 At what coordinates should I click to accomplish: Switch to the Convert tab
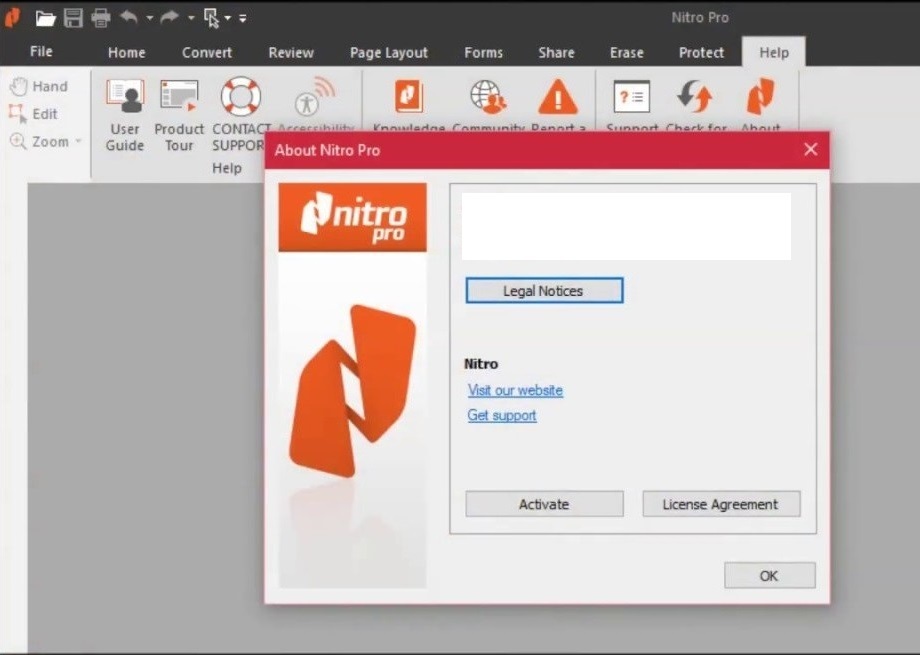pyautogui.click(x=207, y=52)
